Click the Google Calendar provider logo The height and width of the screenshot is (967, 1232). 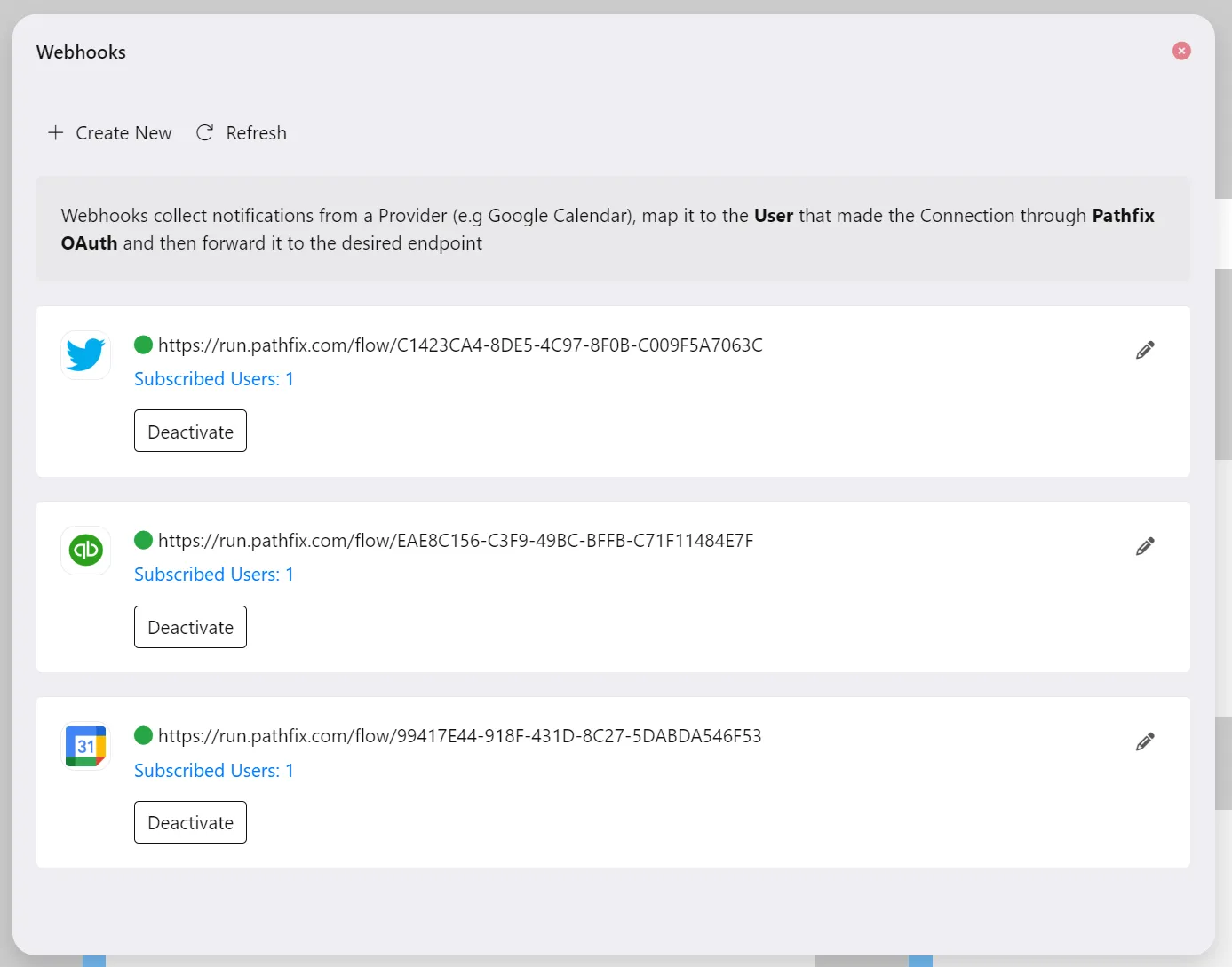[x=85, y=746]
